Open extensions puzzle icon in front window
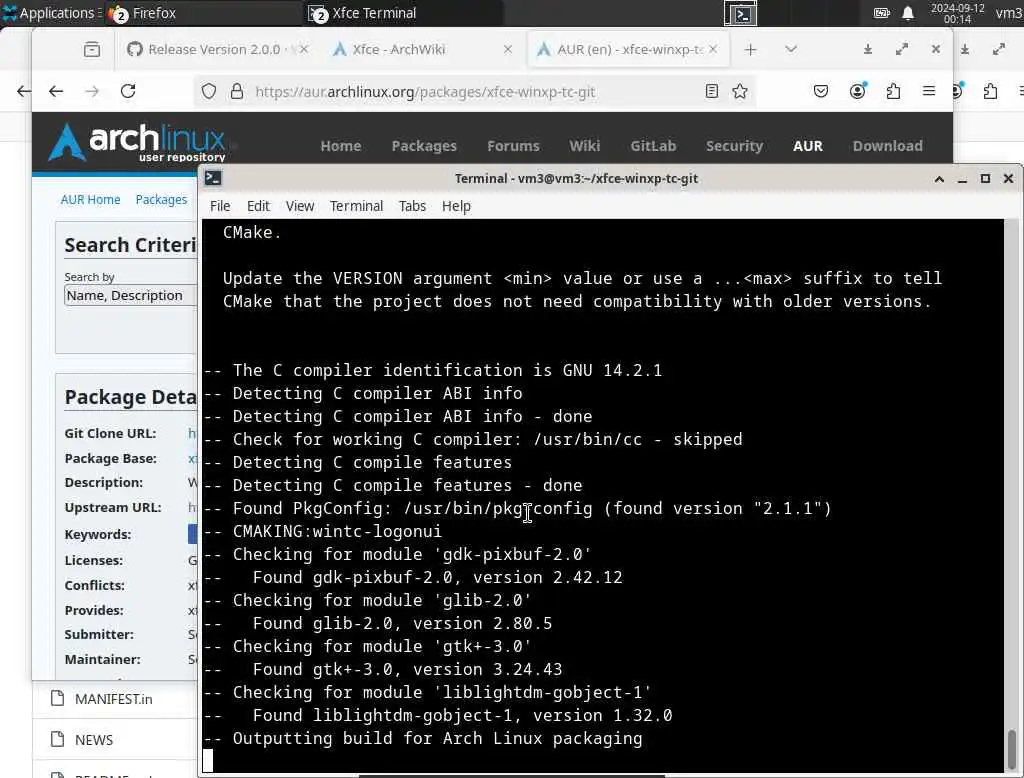This screenshot has width=1024, height=778. (893, 91)
